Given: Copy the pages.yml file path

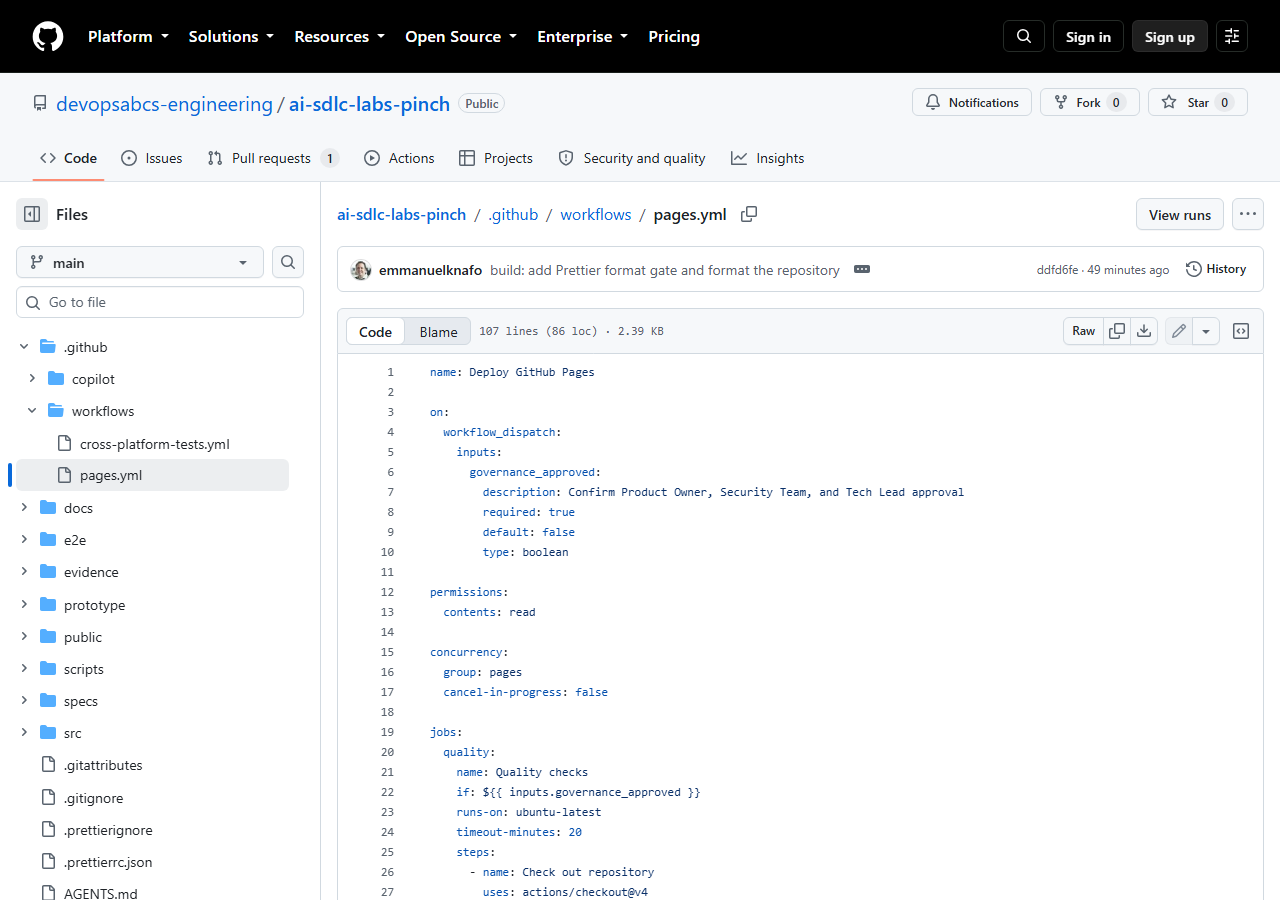Looking at the screenshot, I should click(749, 214).
